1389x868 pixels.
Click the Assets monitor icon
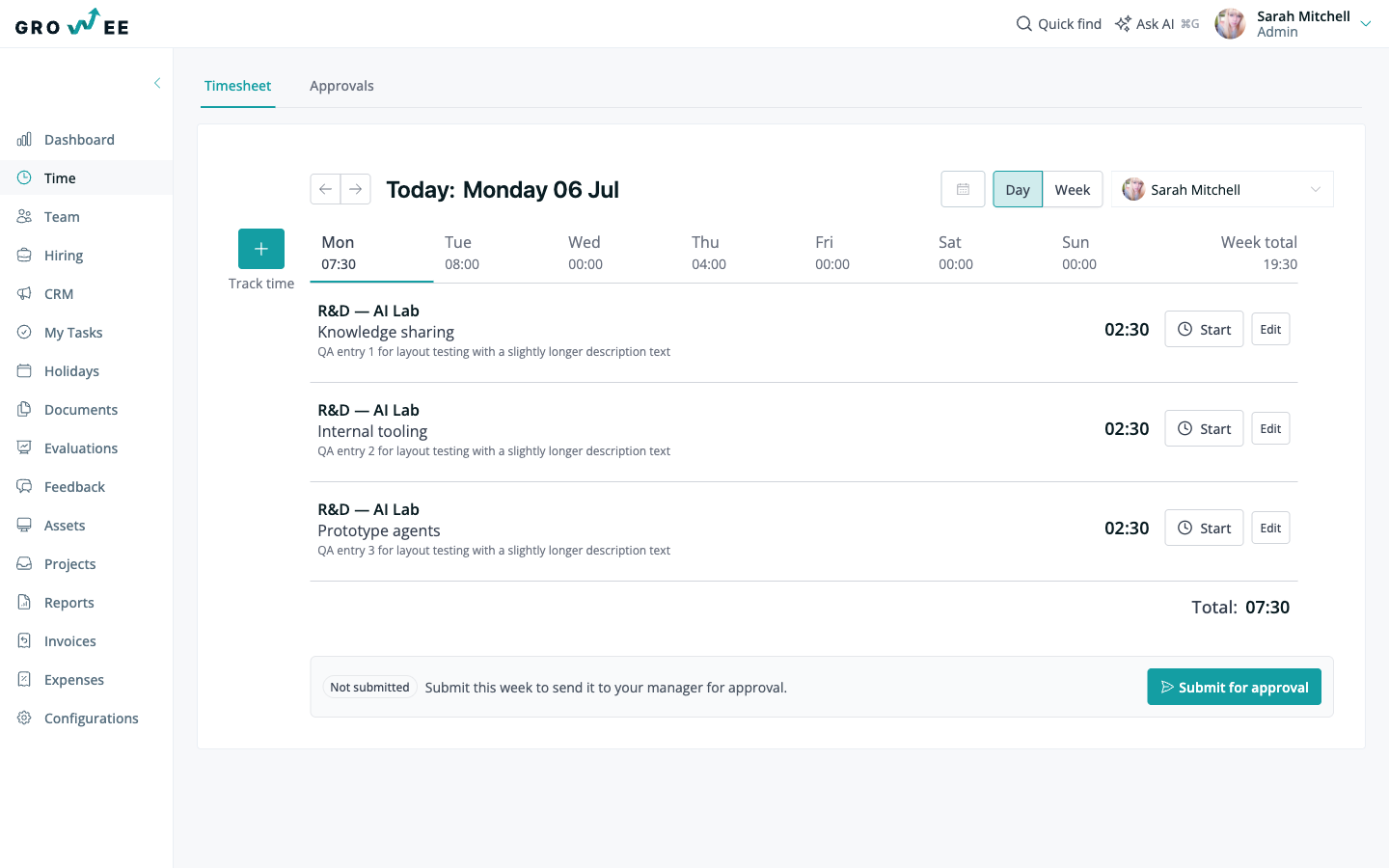tap(24, 525)
